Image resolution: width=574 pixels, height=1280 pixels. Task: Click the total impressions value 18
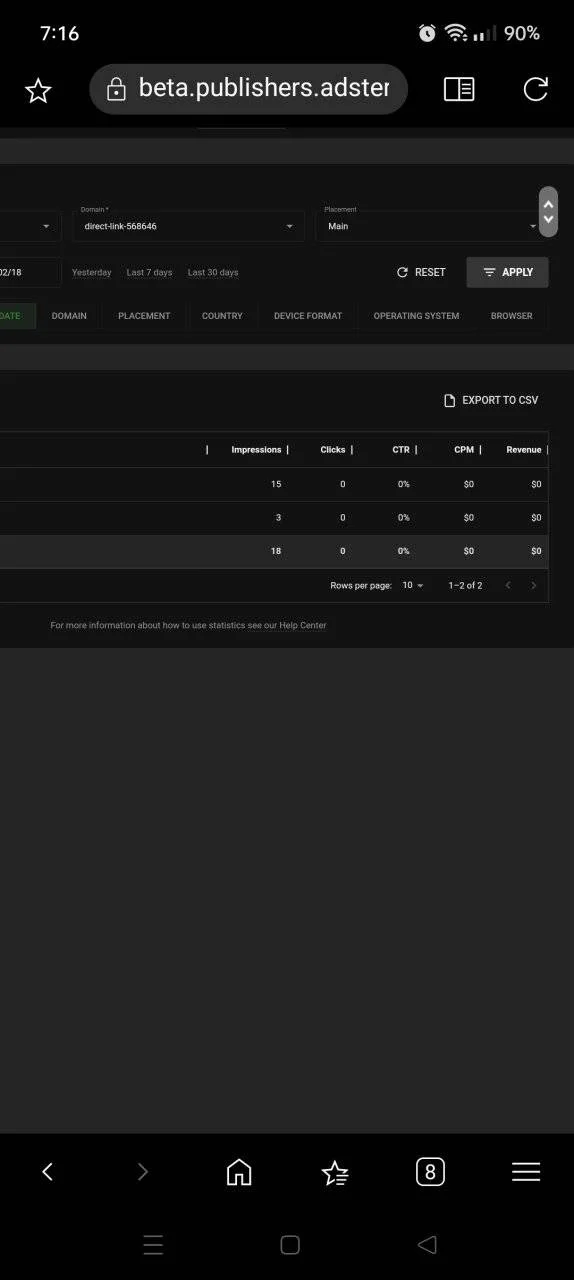pos(276,551)
